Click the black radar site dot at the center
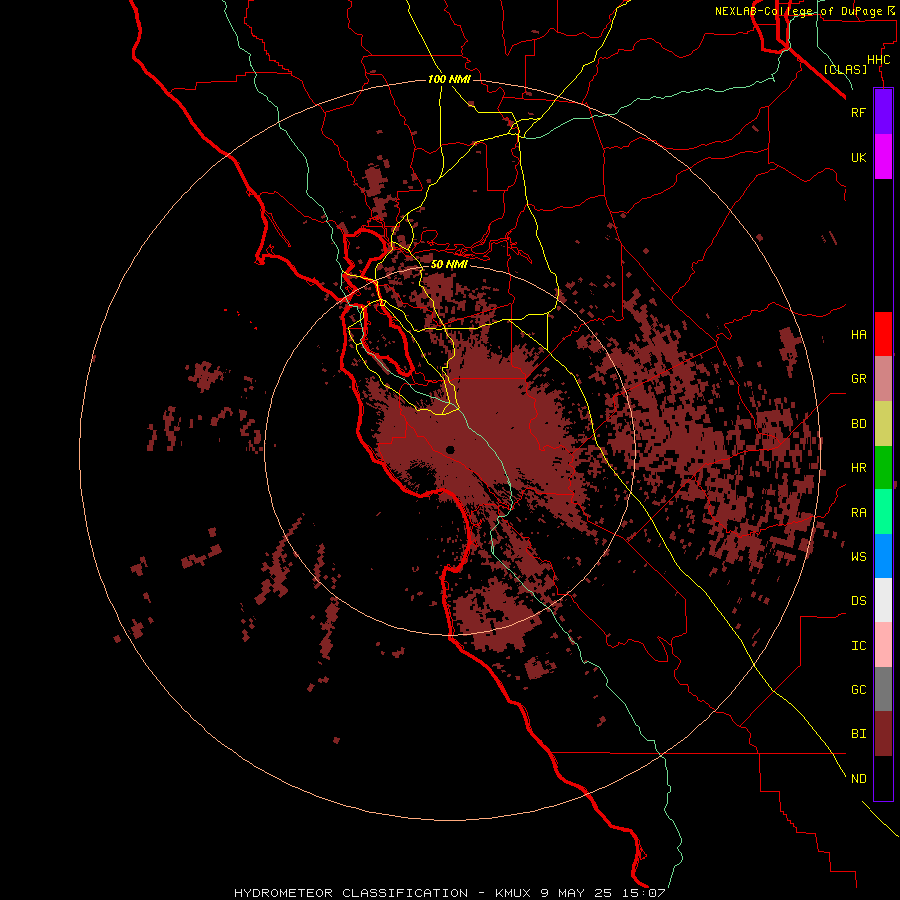 point(450,450)
